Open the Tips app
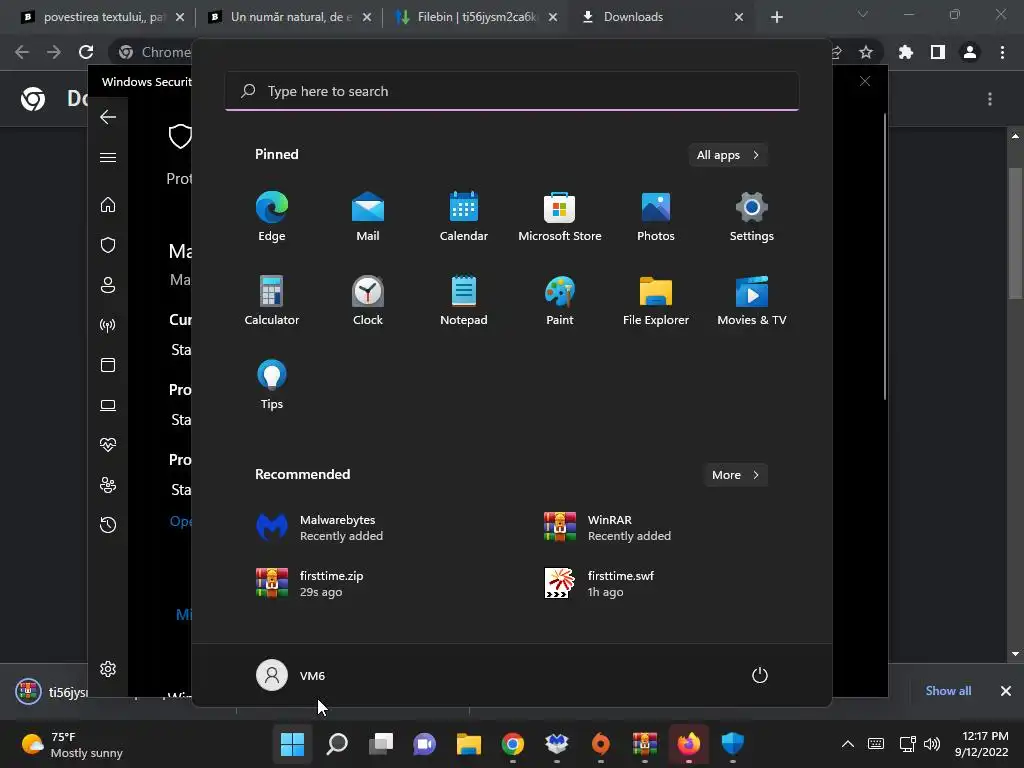Screen dimensions: 1024x768 (x=272, y=385)
